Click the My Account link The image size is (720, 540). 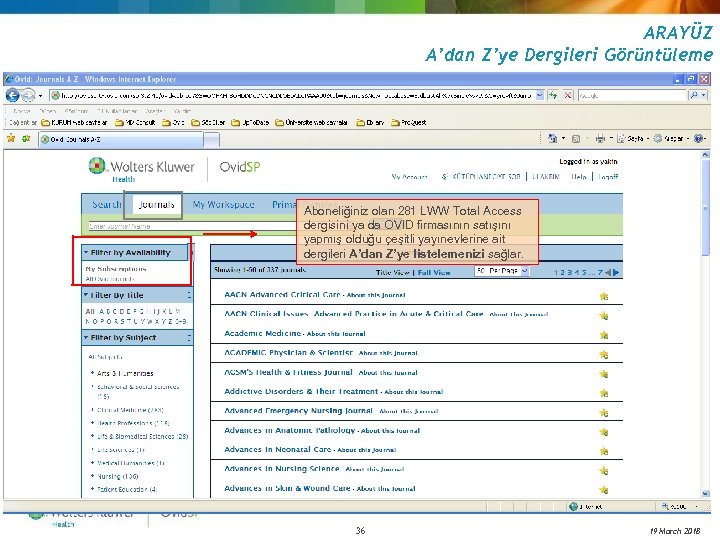409,177
